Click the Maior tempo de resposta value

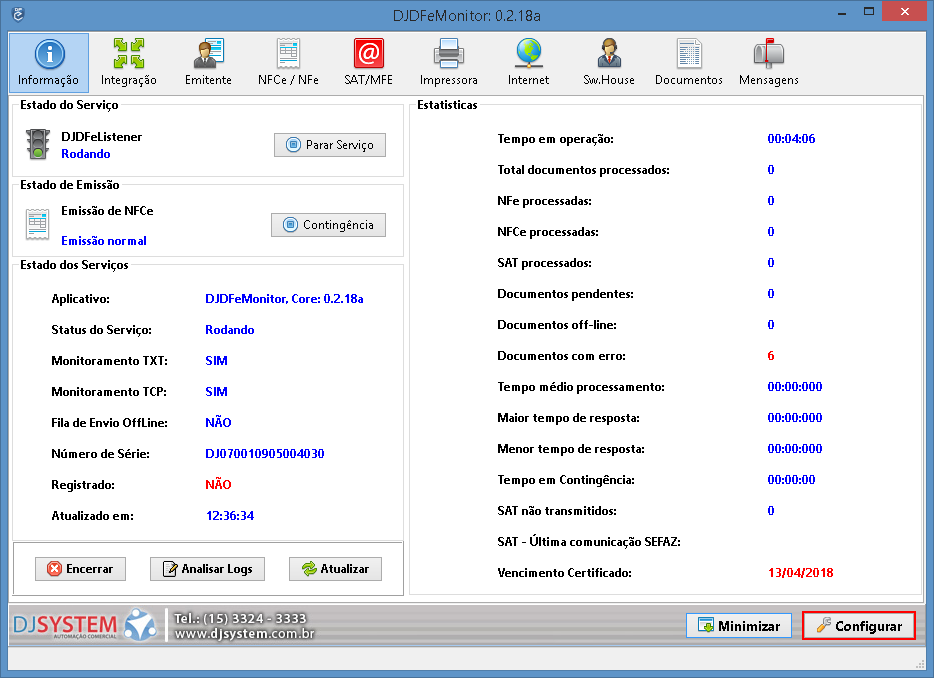795,418
